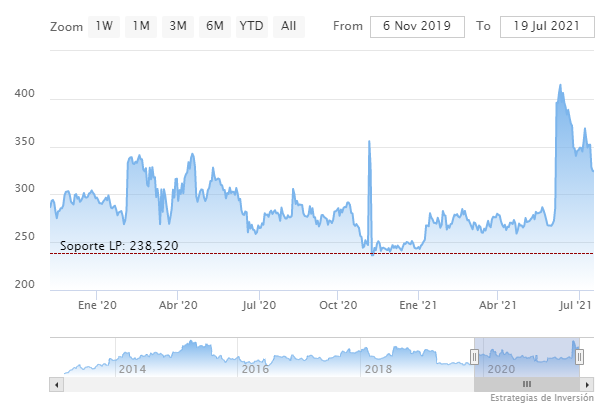Click the 2016 area in navigator
This screenshot has height=412, width=607.
(x=255, y=368)
